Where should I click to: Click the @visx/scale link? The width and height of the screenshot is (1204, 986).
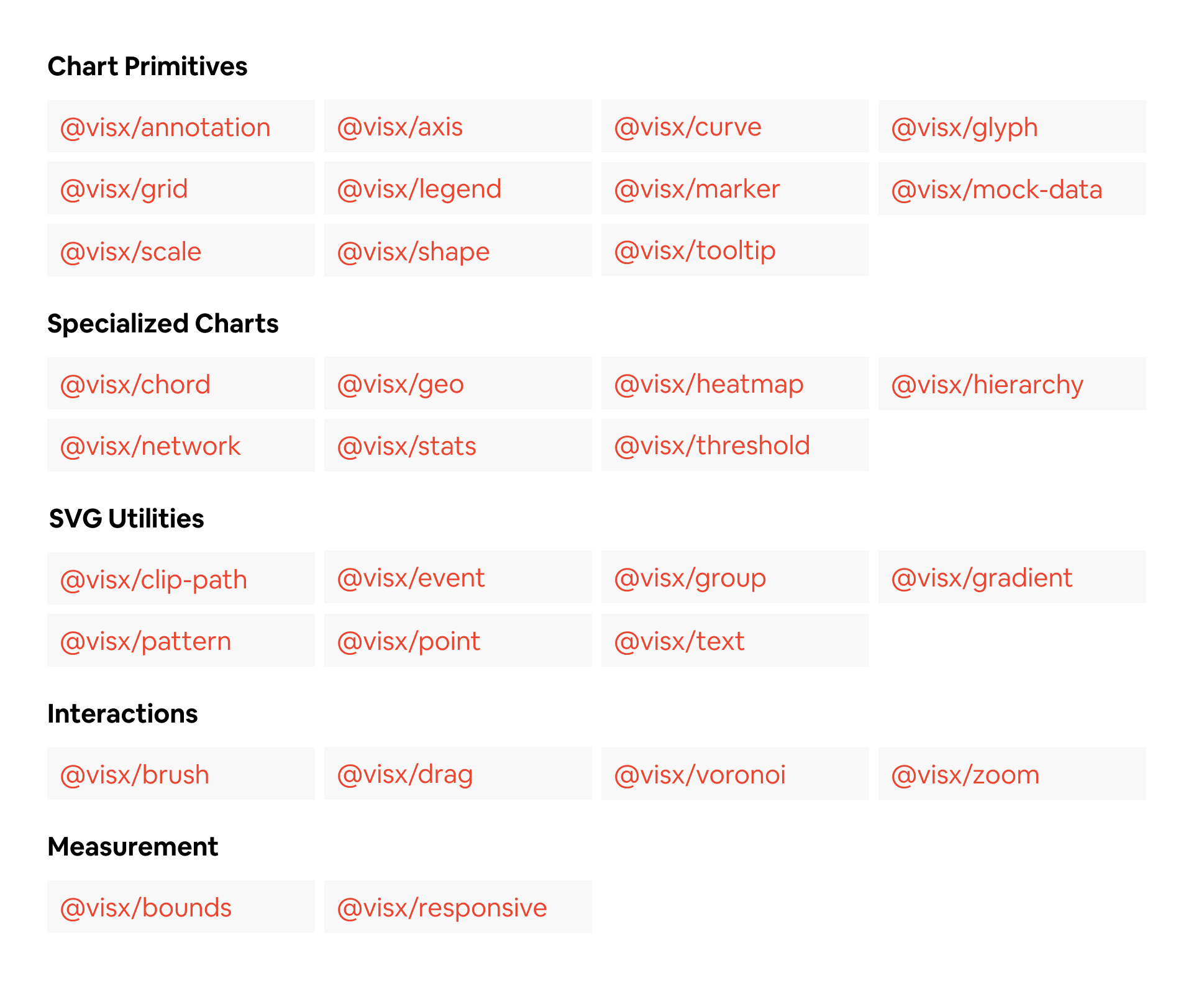(130, 251)
